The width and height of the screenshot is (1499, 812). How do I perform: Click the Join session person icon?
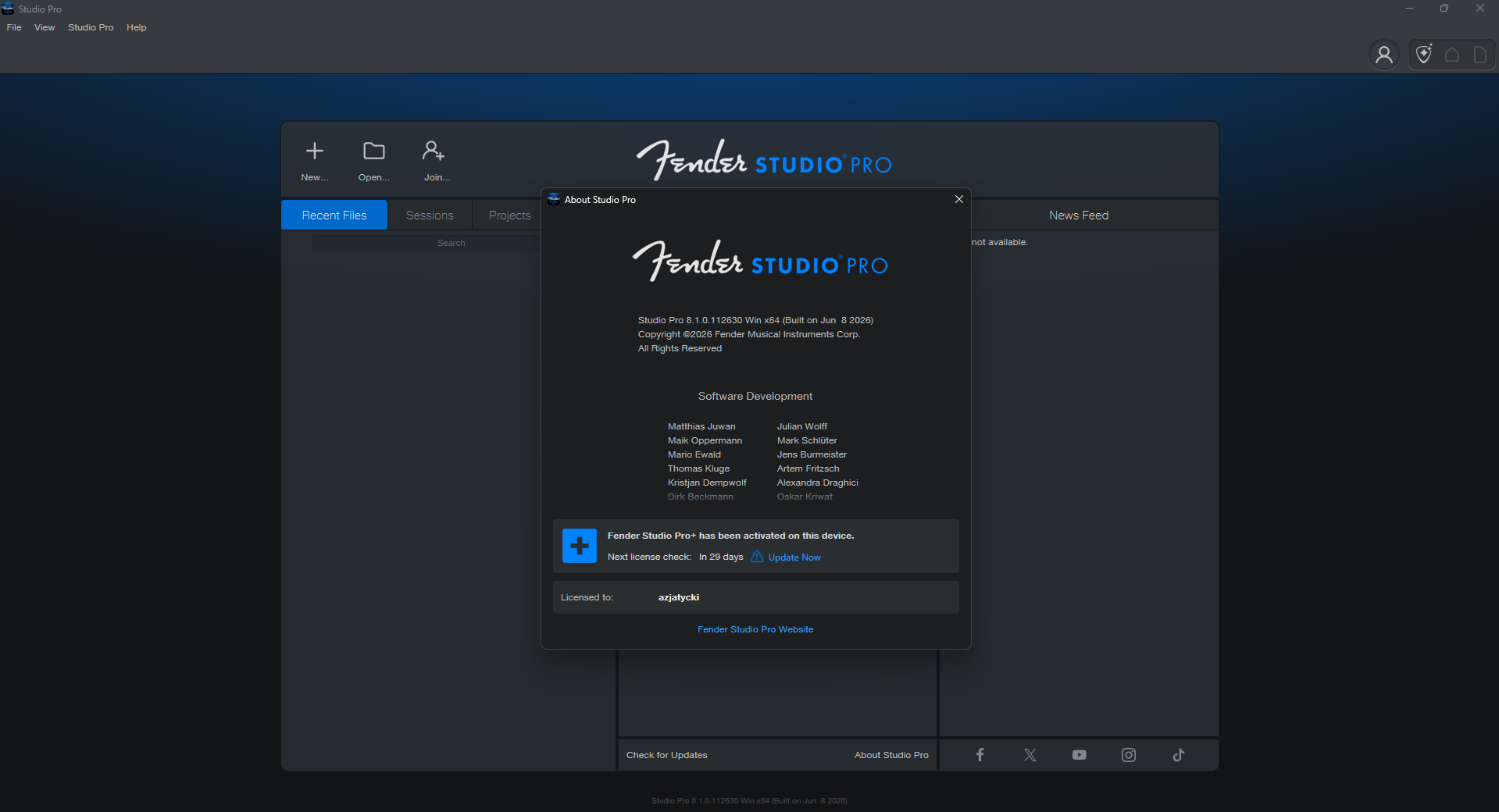(434, 150)
